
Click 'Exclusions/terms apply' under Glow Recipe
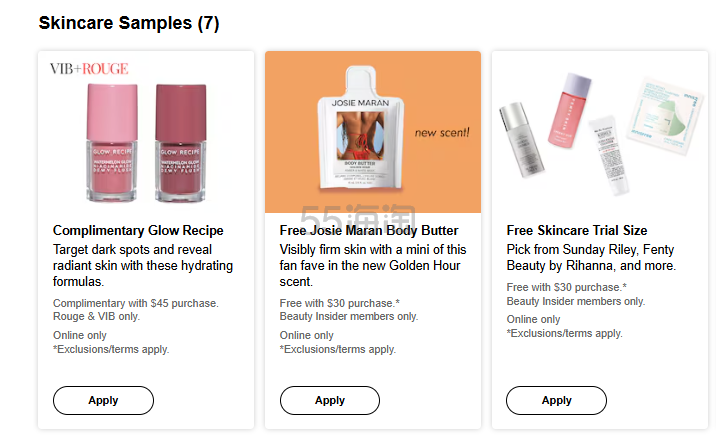(x=111, y=349)
